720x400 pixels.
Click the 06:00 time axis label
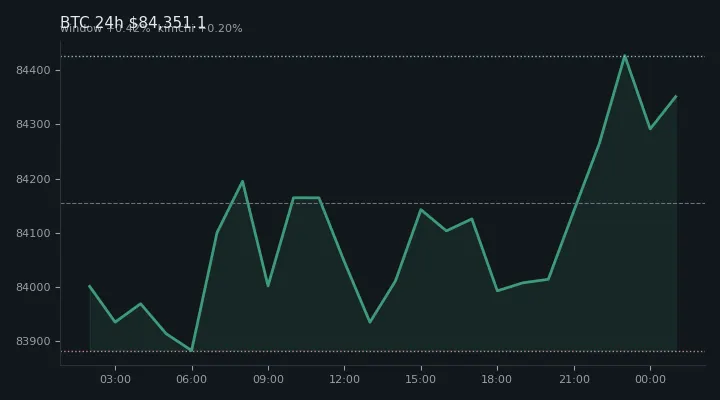pyautogui.click(x=191, y=379)
